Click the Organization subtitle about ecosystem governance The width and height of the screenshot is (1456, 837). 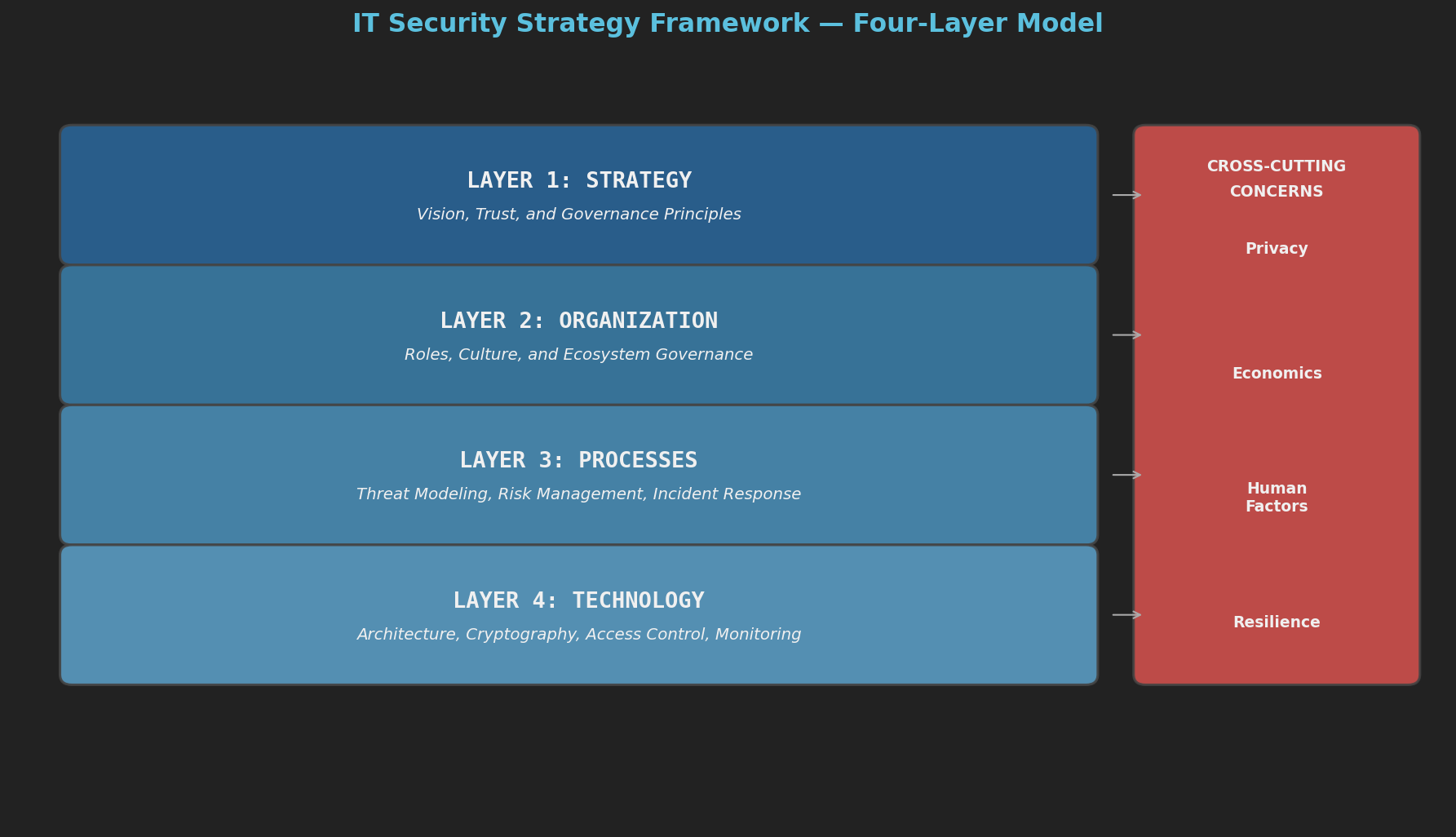(578, 354)
